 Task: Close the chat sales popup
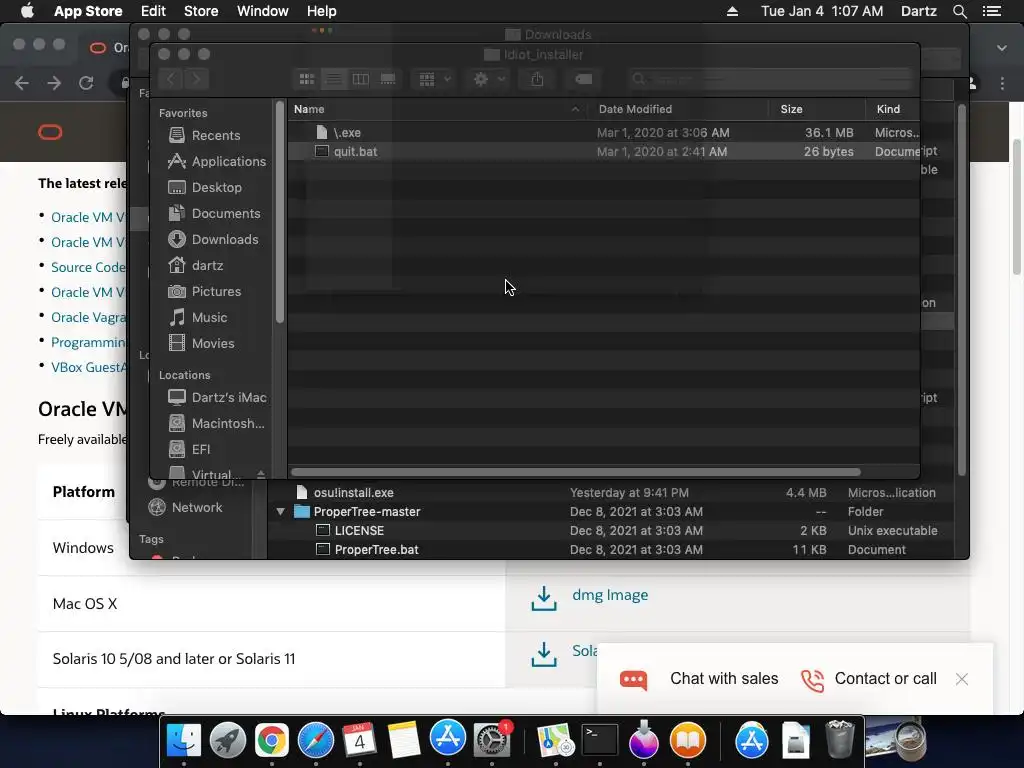pyautogui.click(x=961, y=679)
